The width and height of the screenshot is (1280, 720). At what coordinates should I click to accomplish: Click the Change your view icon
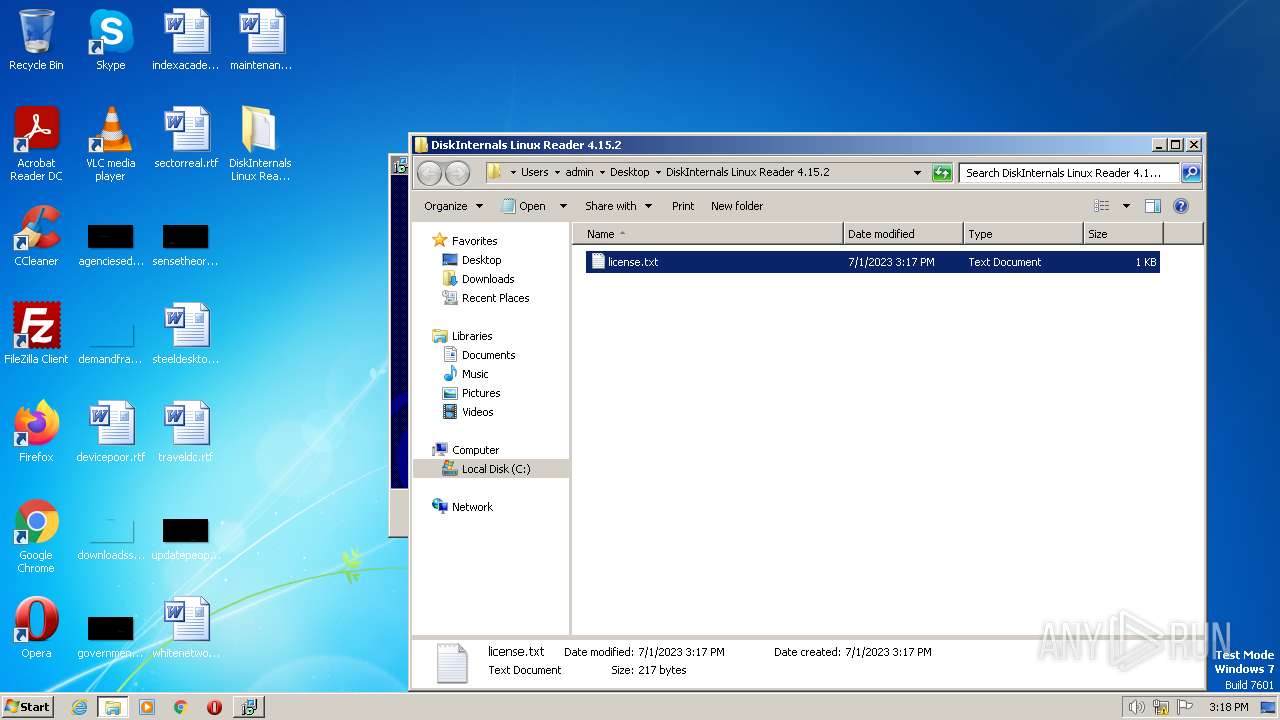tap(1102, 206)
